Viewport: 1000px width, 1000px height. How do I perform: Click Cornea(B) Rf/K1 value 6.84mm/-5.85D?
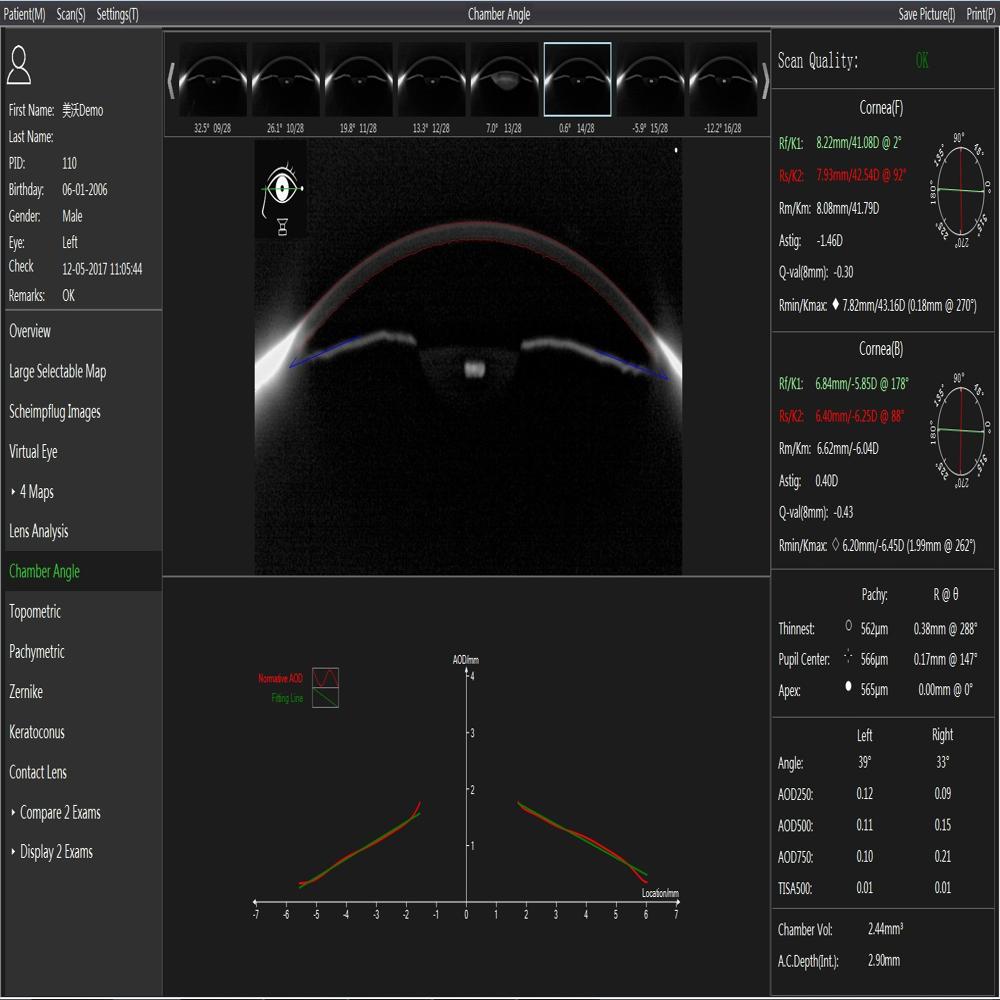(x=862, y=383)
